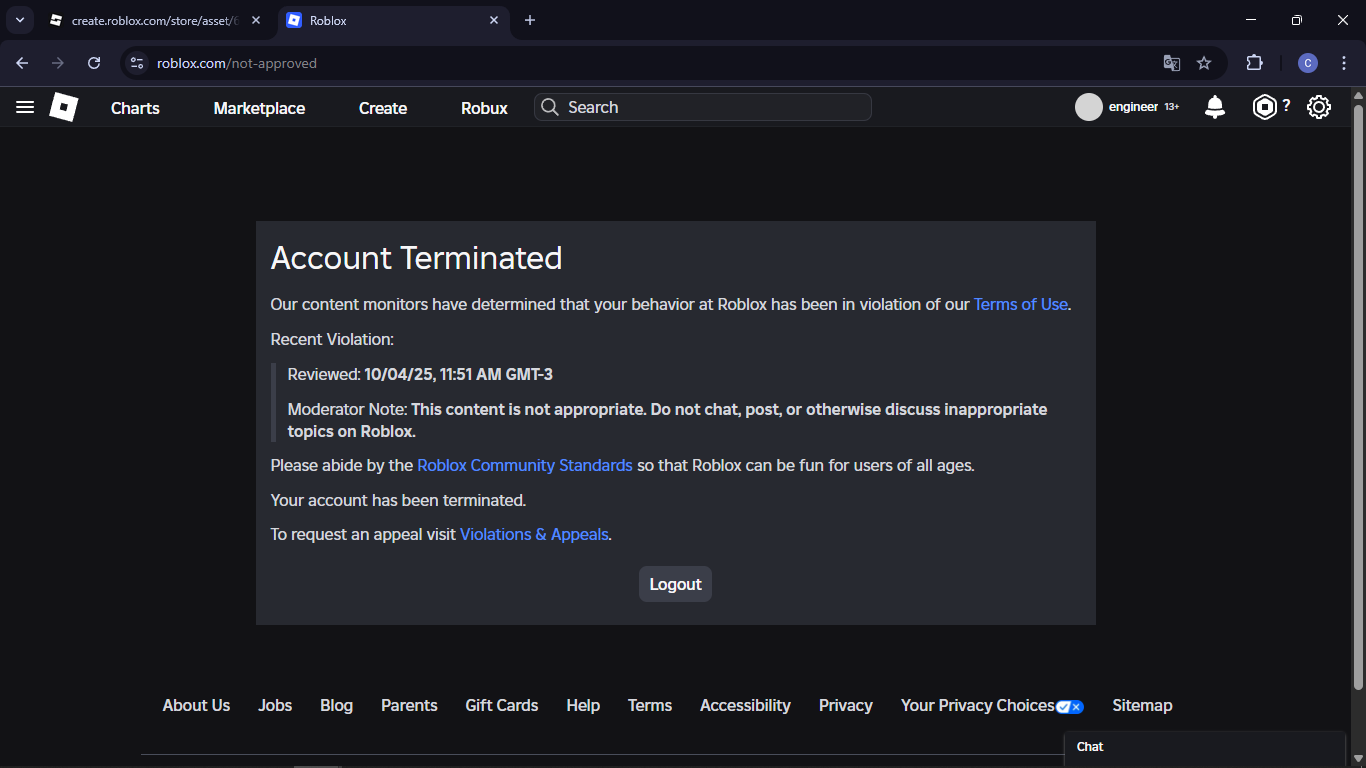This screenshot has height=768, width=1366.
Task: Click the Roblox logo home icon
Action: (x=64, y=107)
